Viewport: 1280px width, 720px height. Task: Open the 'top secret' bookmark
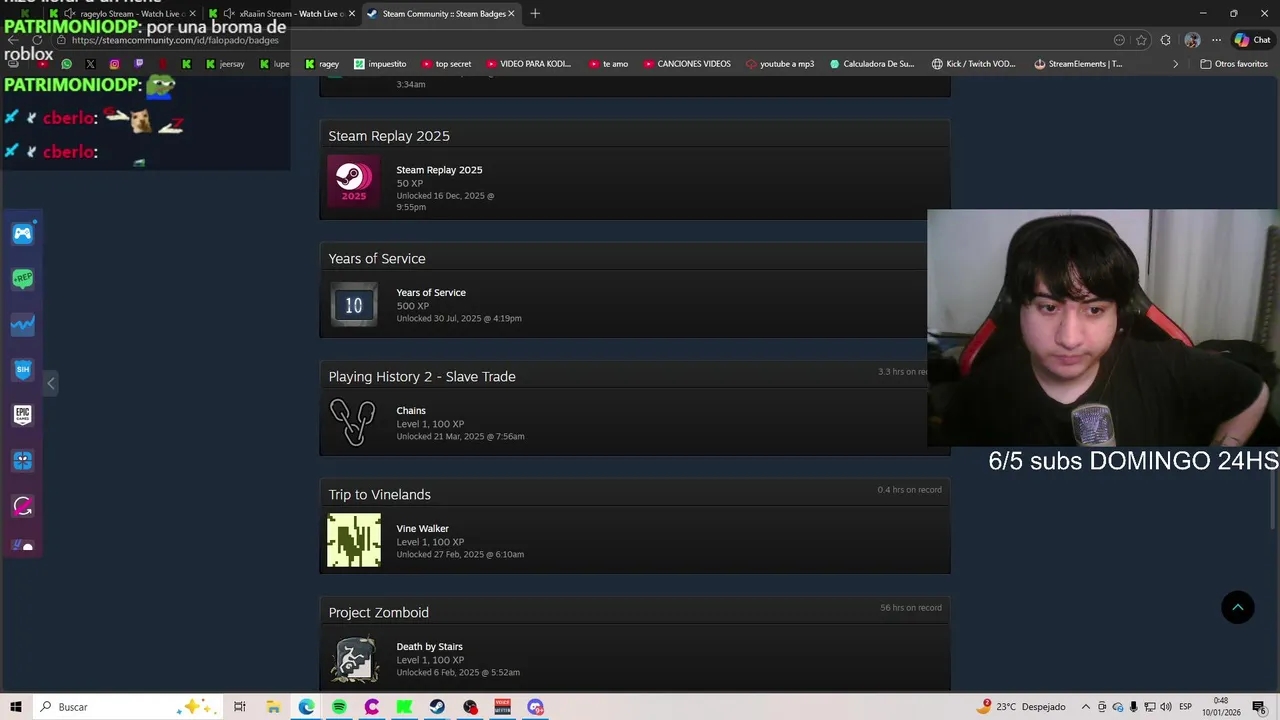click(x=446, y=64)
